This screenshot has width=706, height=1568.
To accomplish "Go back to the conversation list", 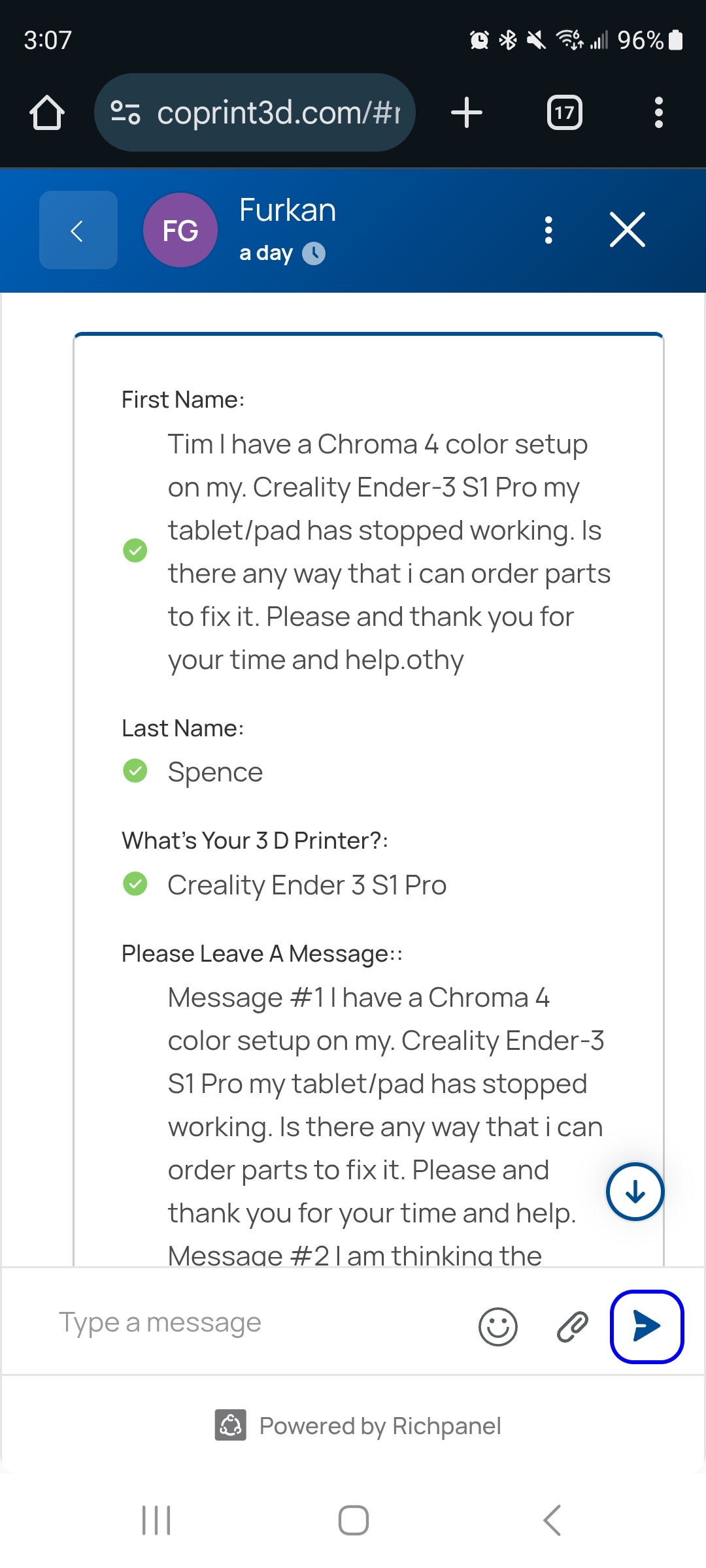I will tap(78, 230).
